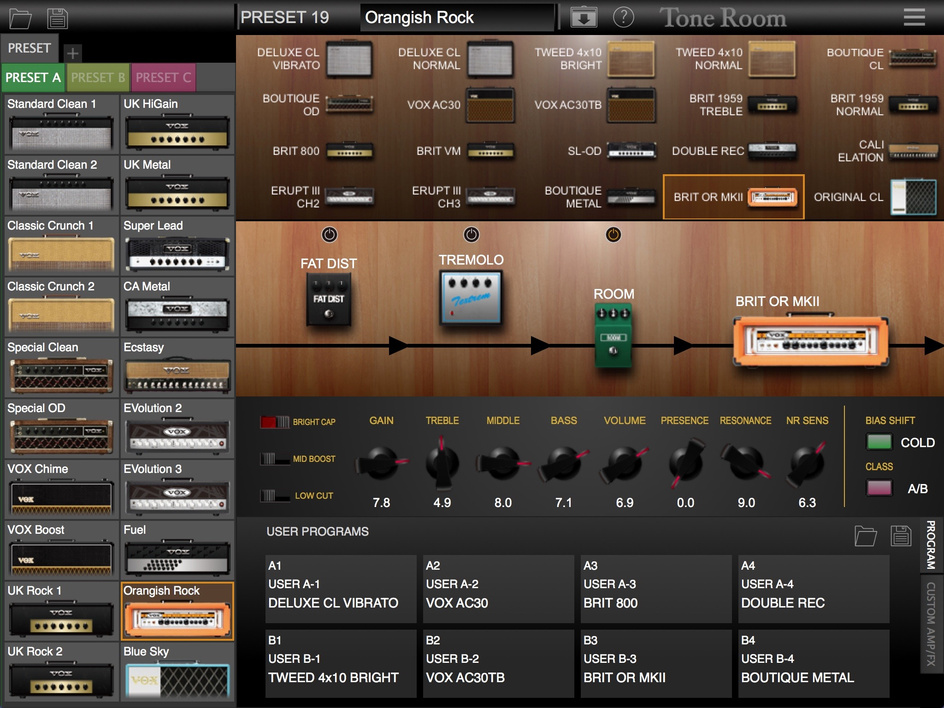Click the save disk icon in top-left toolbar

(57, 17)
